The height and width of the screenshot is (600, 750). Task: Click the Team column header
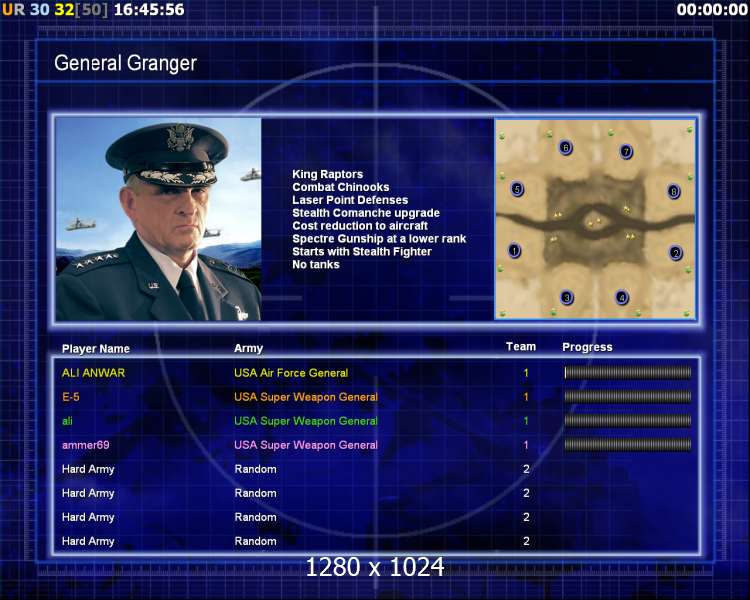pos(521,346)
